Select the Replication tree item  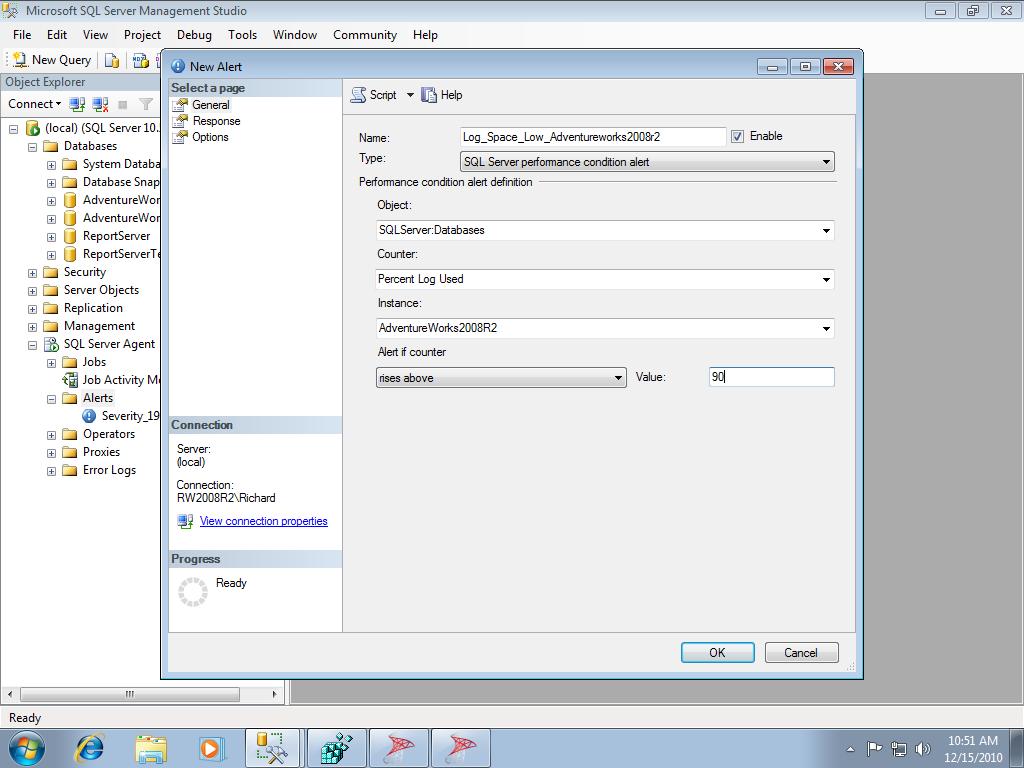pyautogui.click(x=93, y=308)
